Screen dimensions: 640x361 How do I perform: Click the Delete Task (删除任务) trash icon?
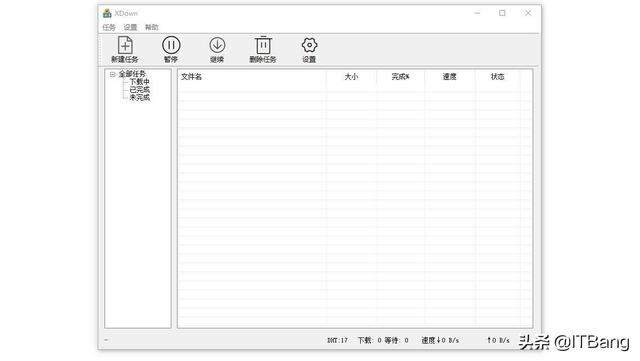(263, 45)
